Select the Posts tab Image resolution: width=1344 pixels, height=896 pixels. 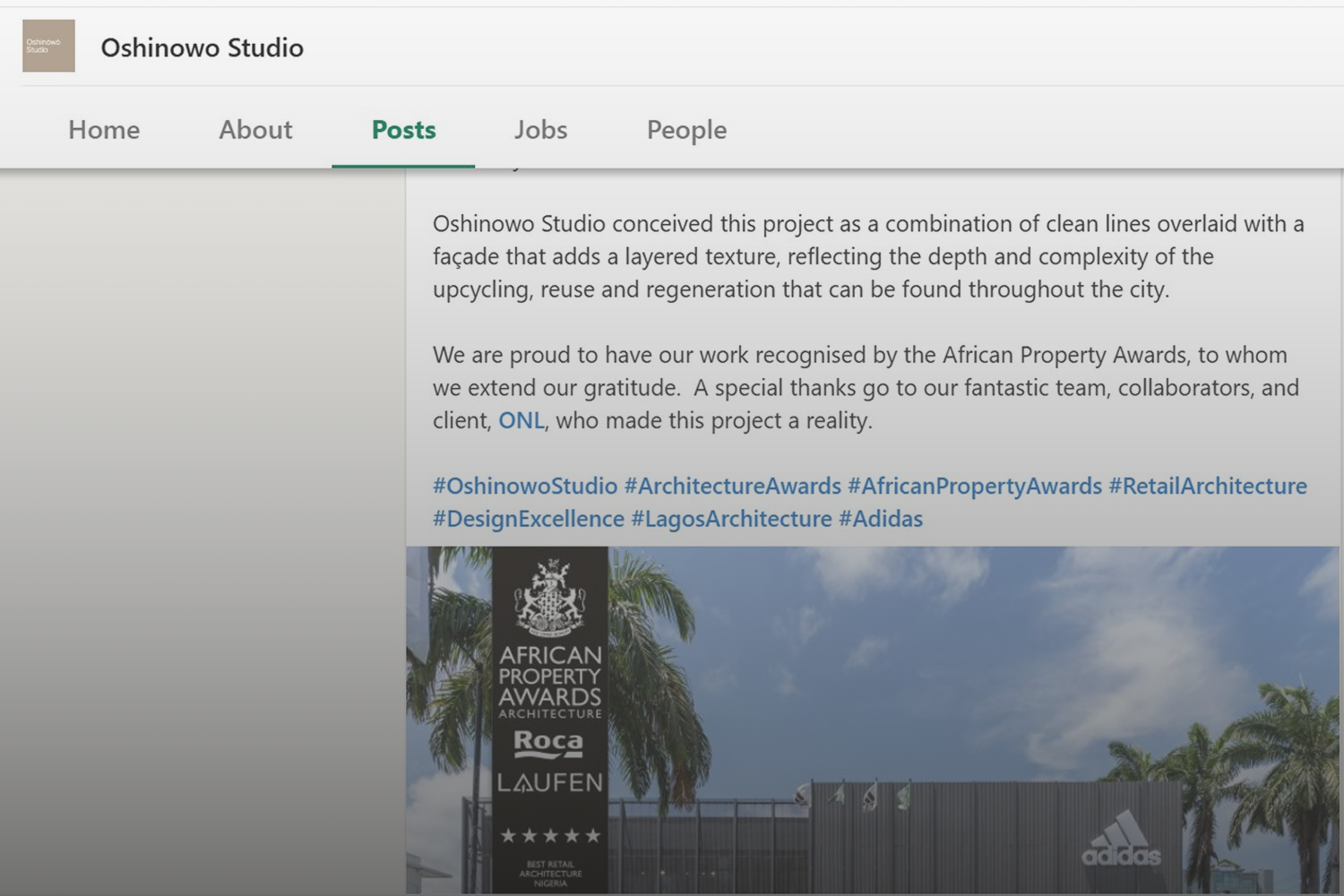403,130
